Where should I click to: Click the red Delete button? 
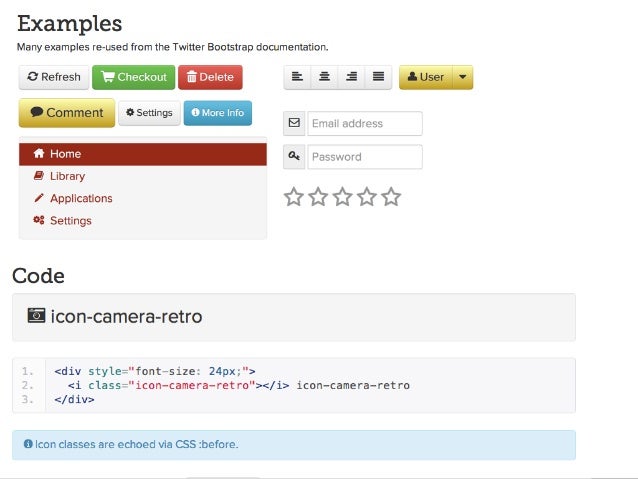pyautogui.click(x=210, y=77)
